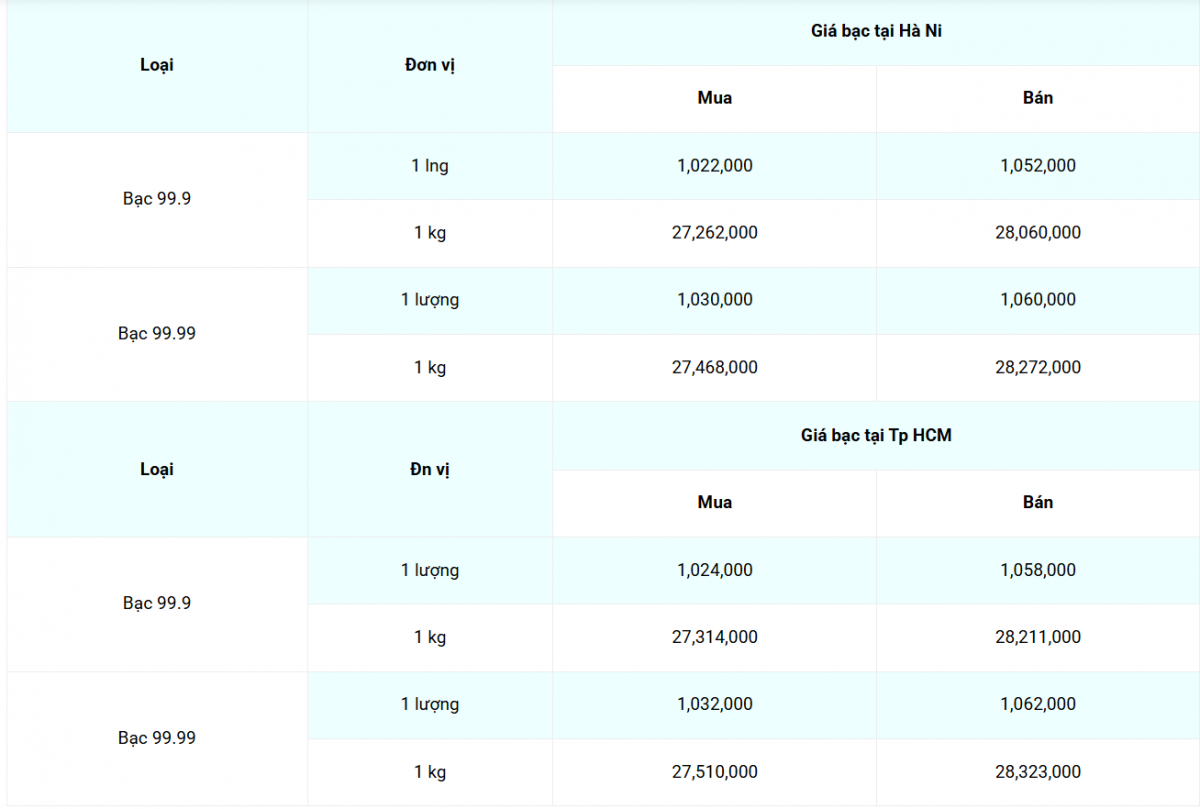
Task: Click the 27,314,000 cell
Action: [714, 637]
